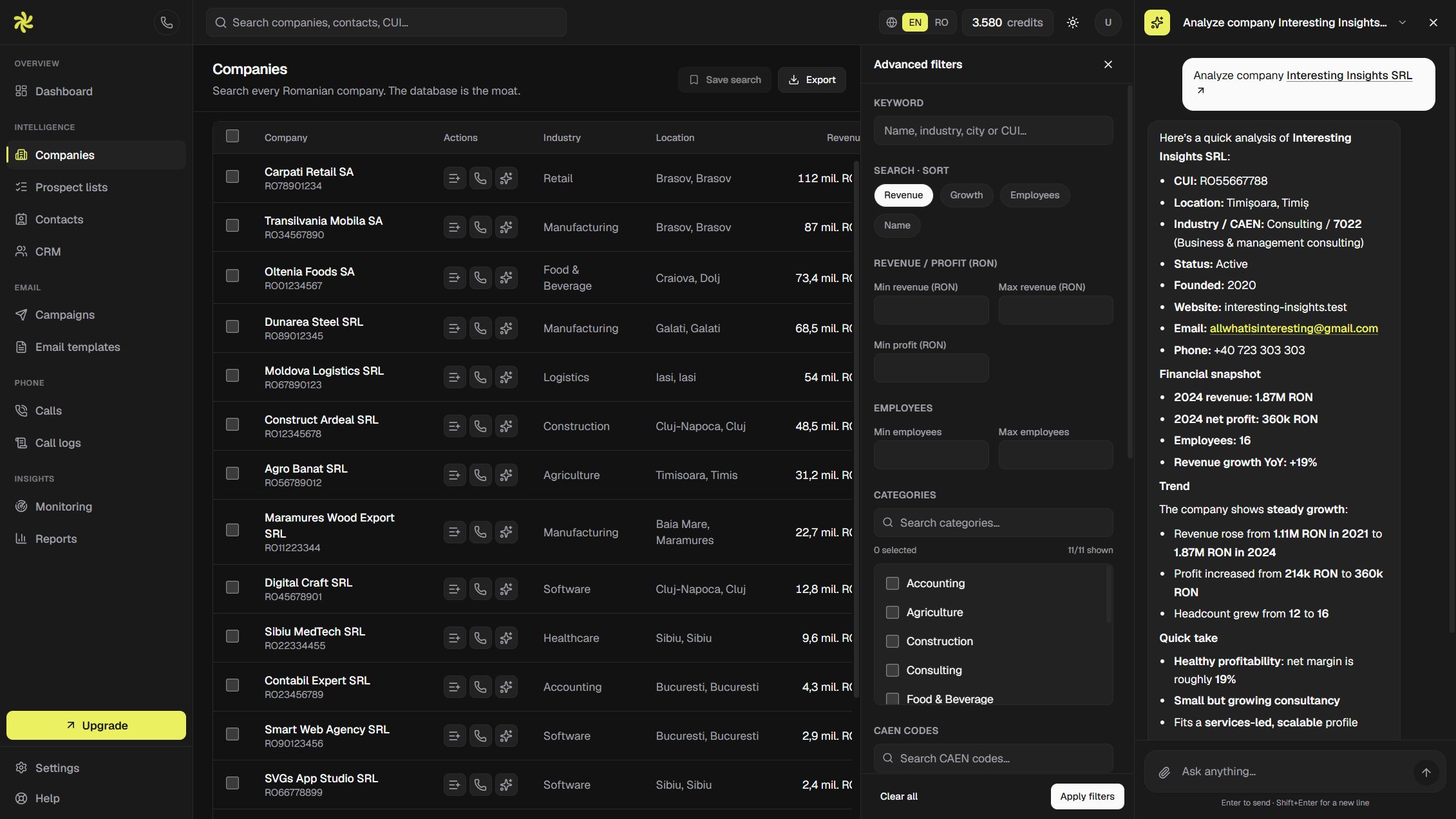Enable the Agriculture category checkbox
Image resolution: width=1456 pixels, height=819 pixels.
click(893, 612)
